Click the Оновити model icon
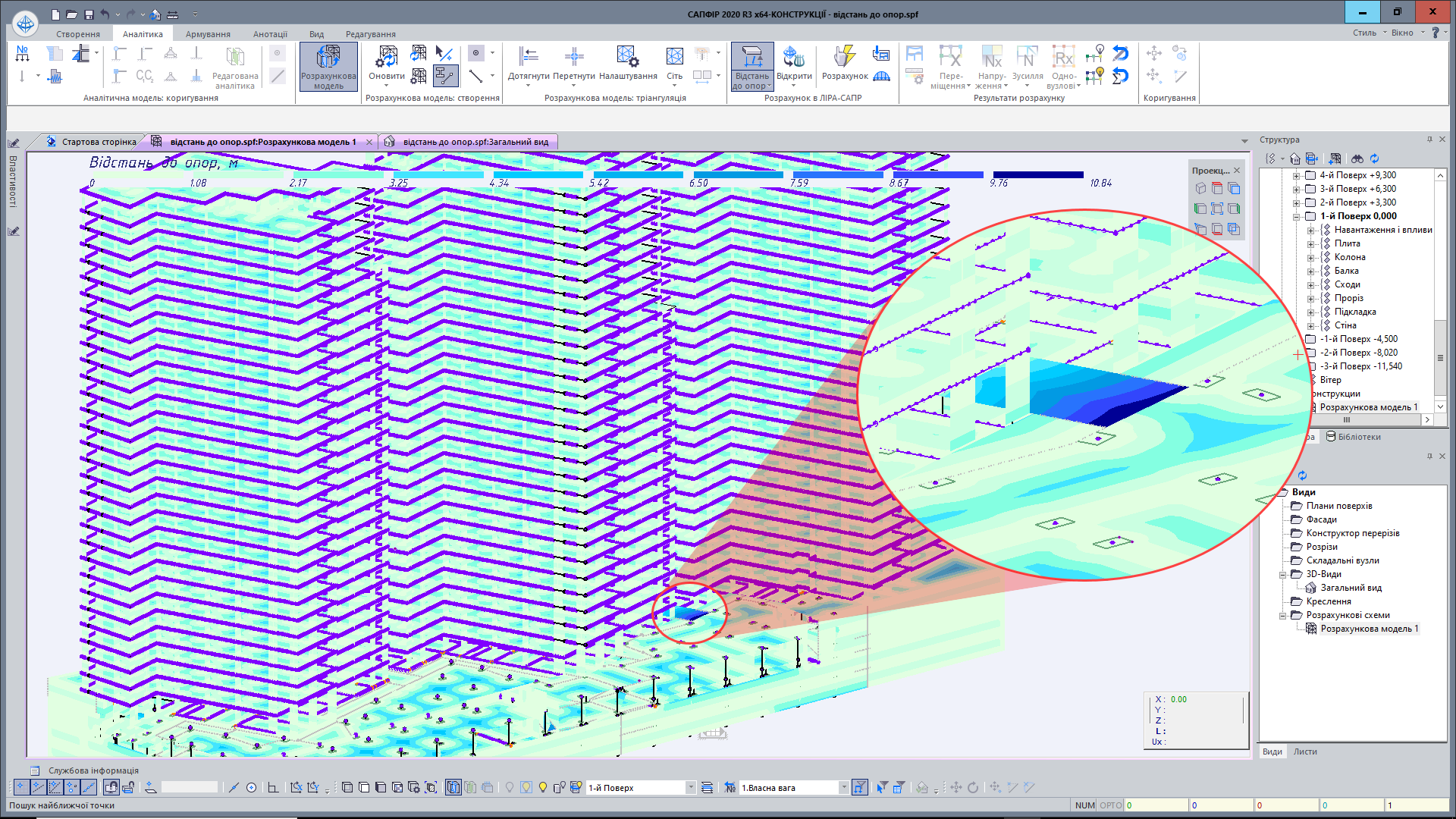1456x819 pixels. pyautogui.click(x=387, y=58)
